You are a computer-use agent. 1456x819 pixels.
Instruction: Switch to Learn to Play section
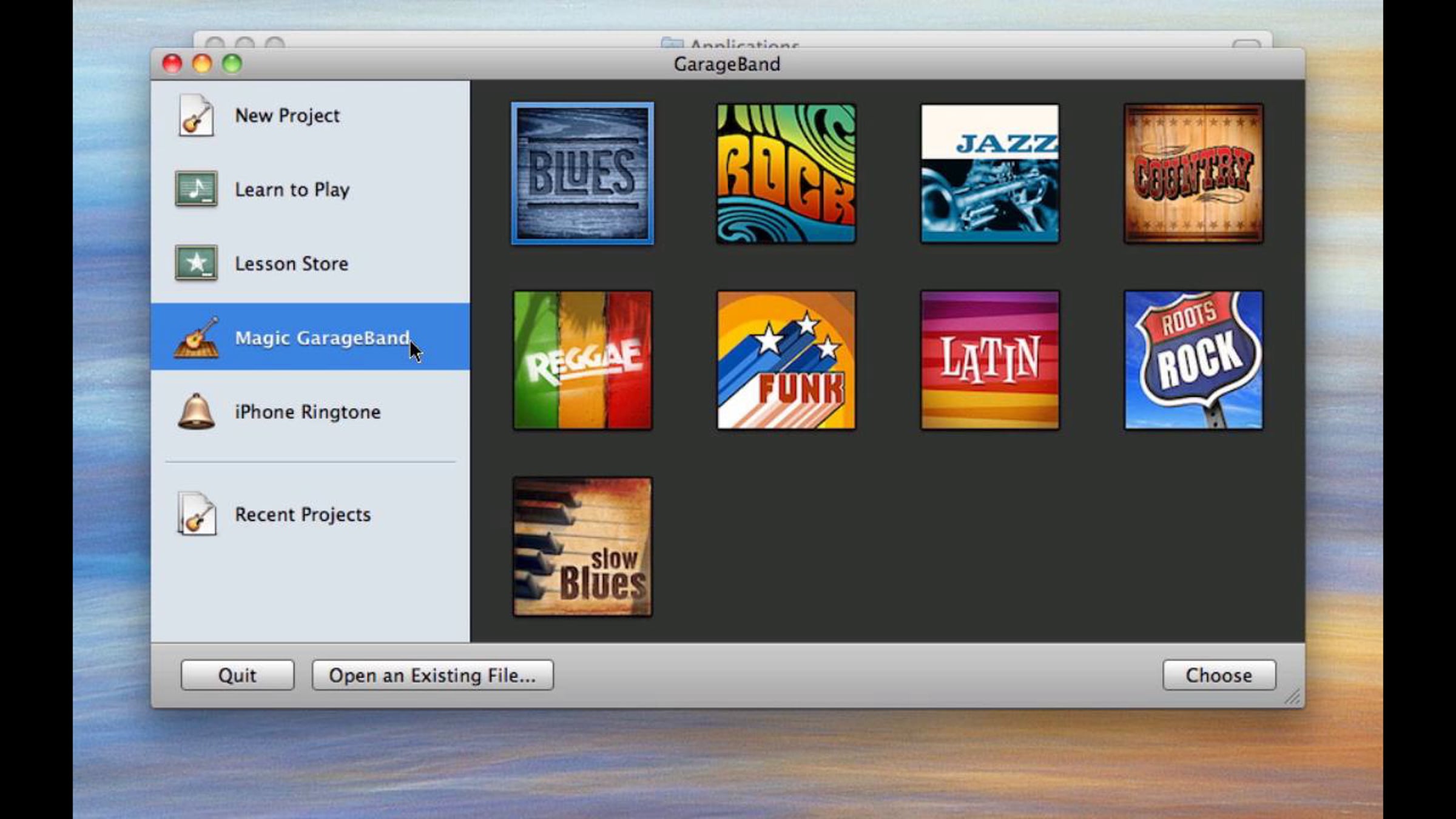[x=292, y=190]
